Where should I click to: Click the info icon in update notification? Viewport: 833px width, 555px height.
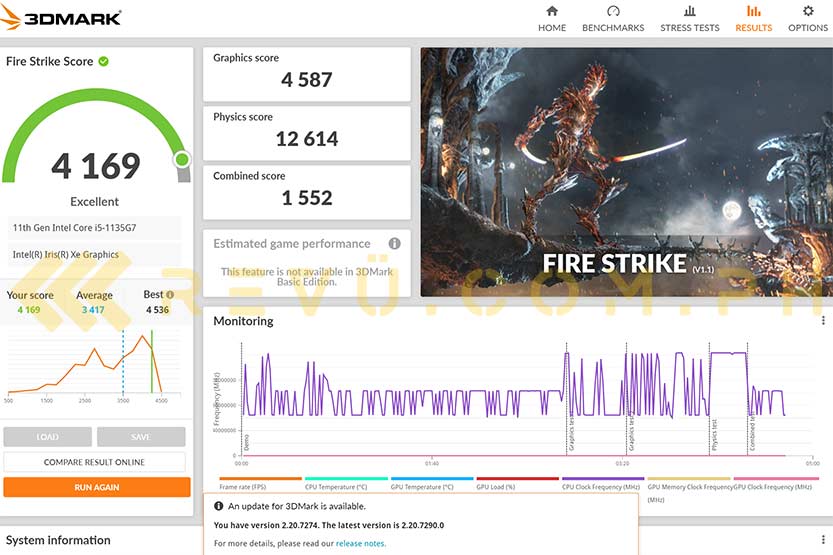pos(218,506)
